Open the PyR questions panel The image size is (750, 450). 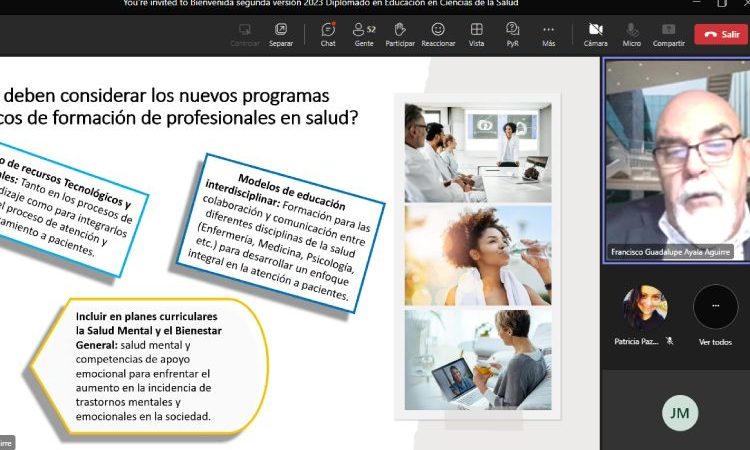[x=512, y=34]
